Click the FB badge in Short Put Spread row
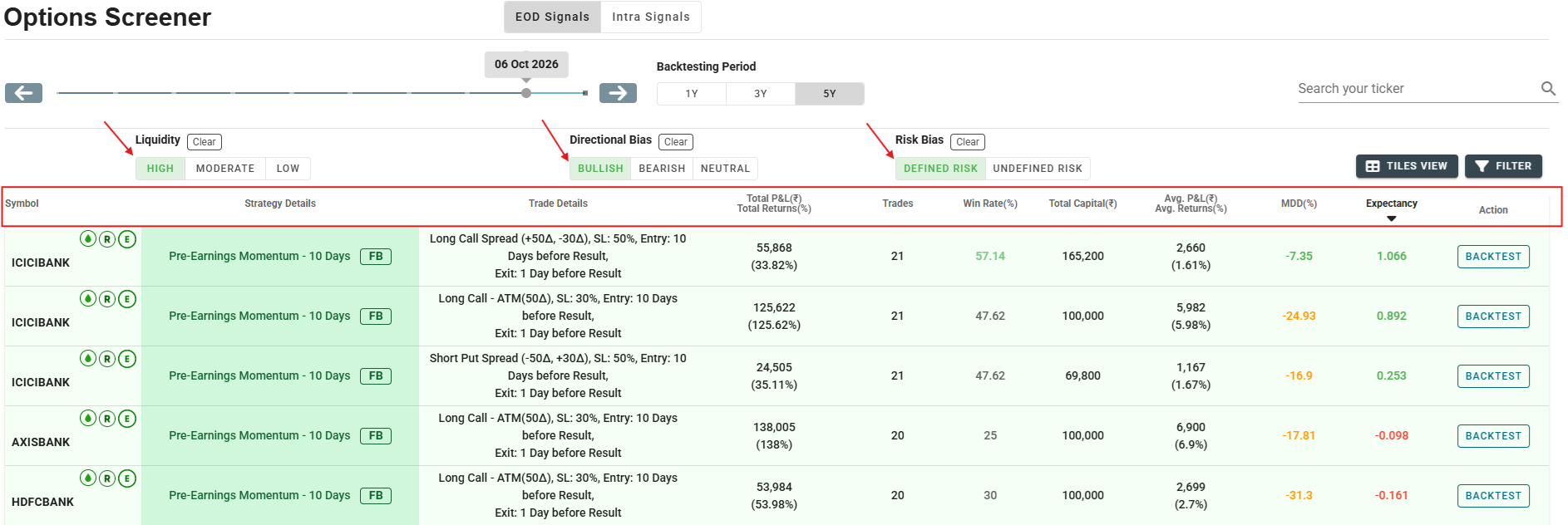 376,376
